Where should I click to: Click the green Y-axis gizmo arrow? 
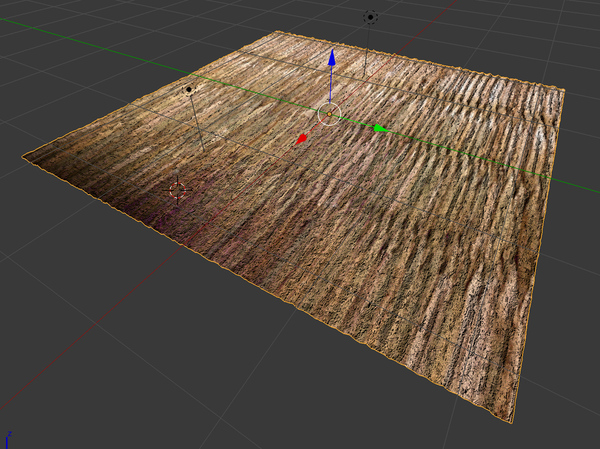click(378, 128)
